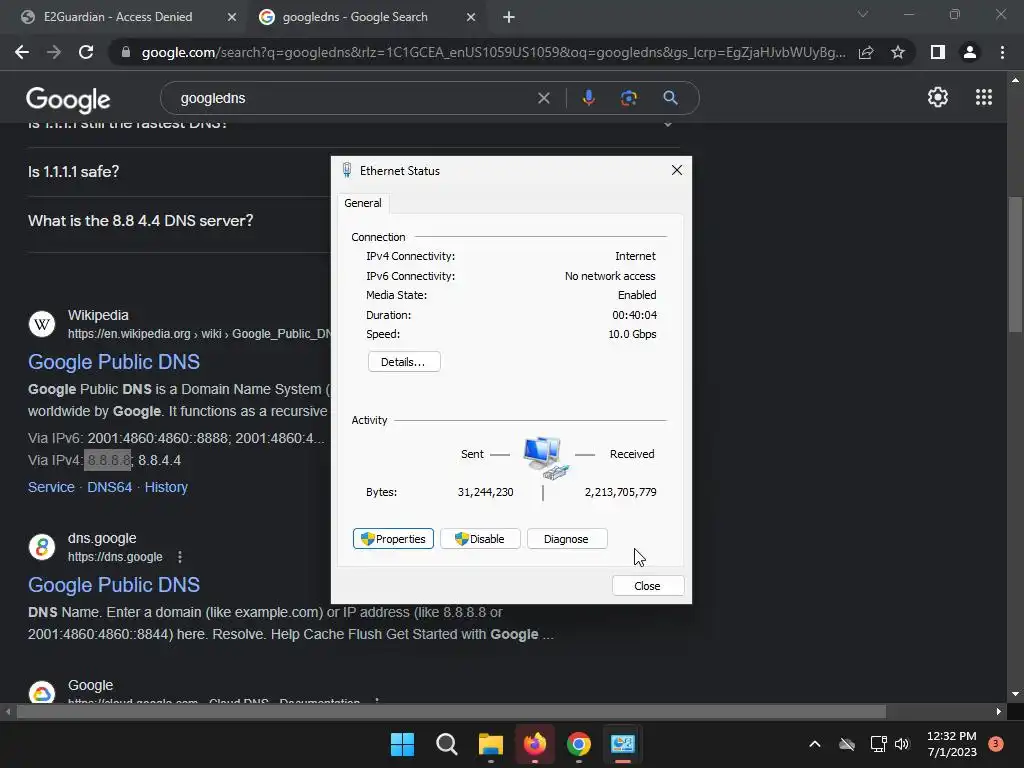Open the Chrome profile menu
1024x768 pixels.
point(970,52)
